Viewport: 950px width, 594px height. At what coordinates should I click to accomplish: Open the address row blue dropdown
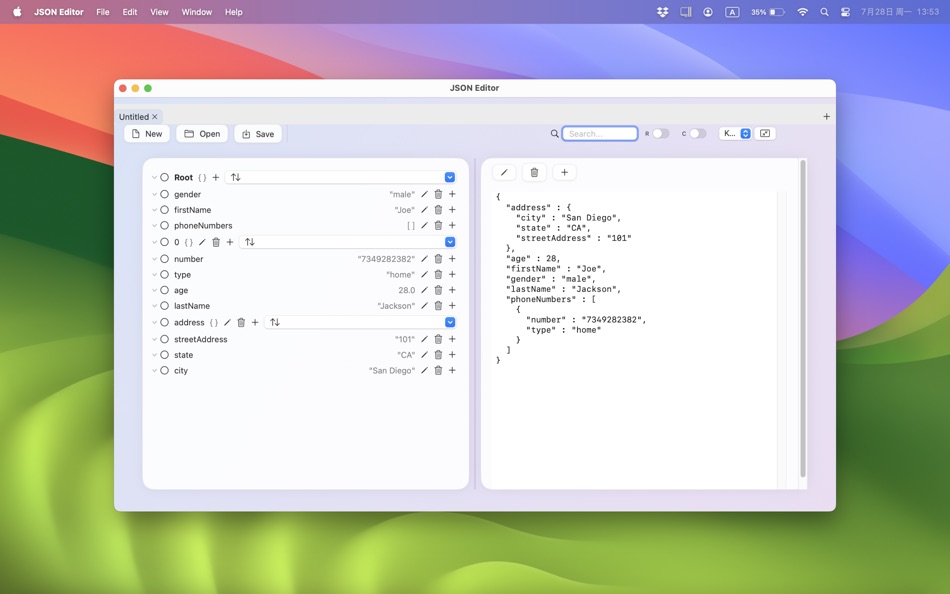[450, 322]
